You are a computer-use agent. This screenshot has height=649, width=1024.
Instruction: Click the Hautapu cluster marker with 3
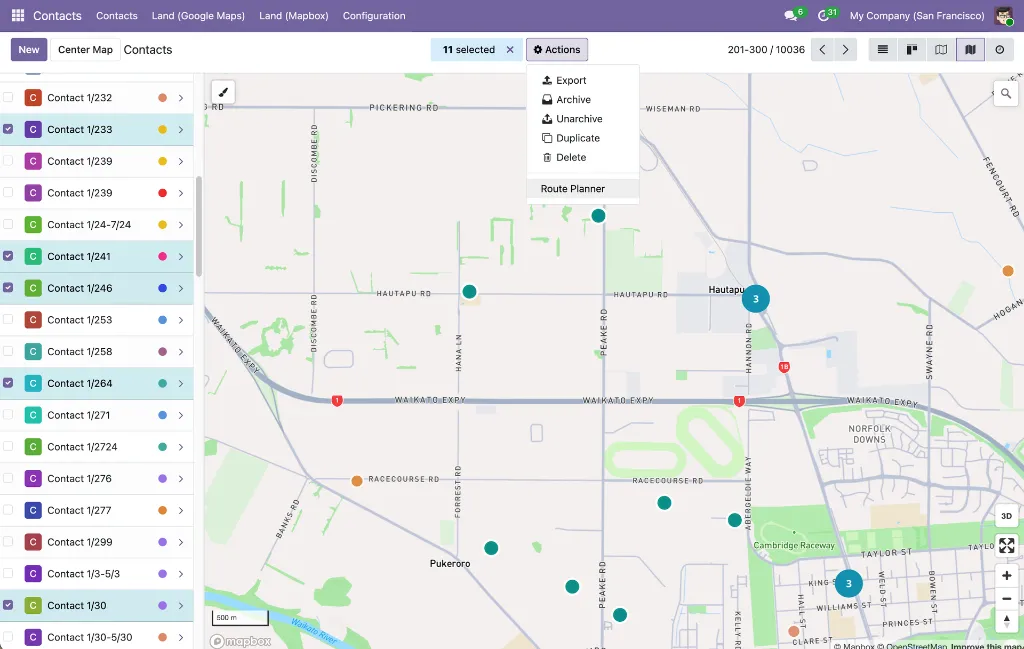click(756, 299)
